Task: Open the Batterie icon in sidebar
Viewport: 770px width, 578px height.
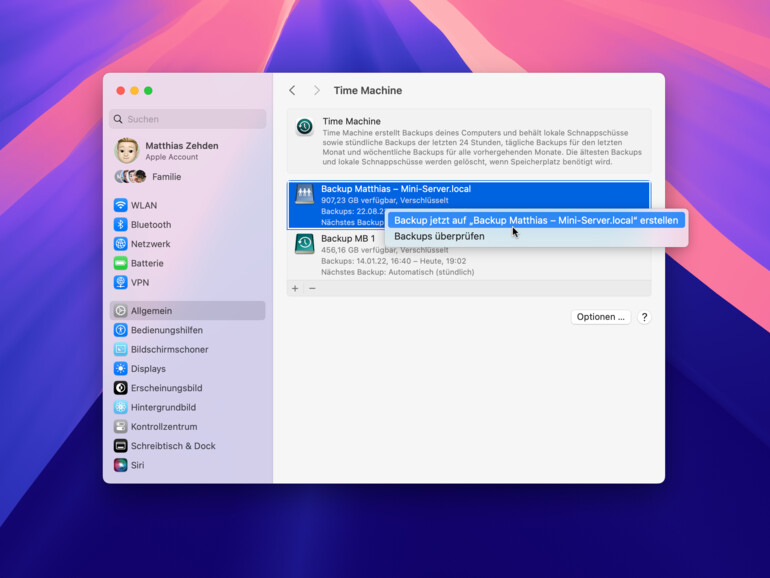Action: pos(120,263)
